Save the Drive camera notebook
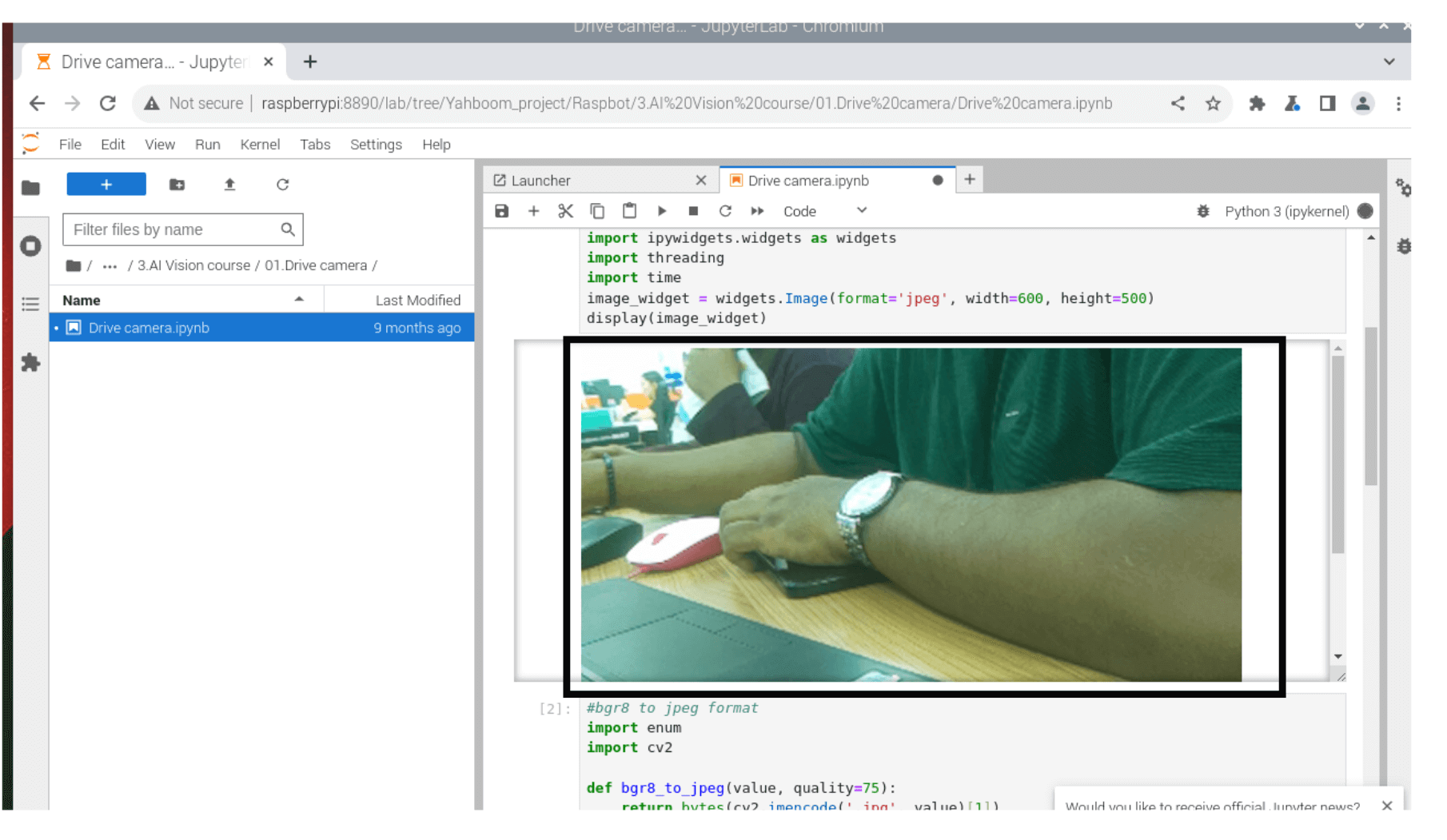Image resolution: width=1447 pixels, height=840 pixels. point(502,210)
